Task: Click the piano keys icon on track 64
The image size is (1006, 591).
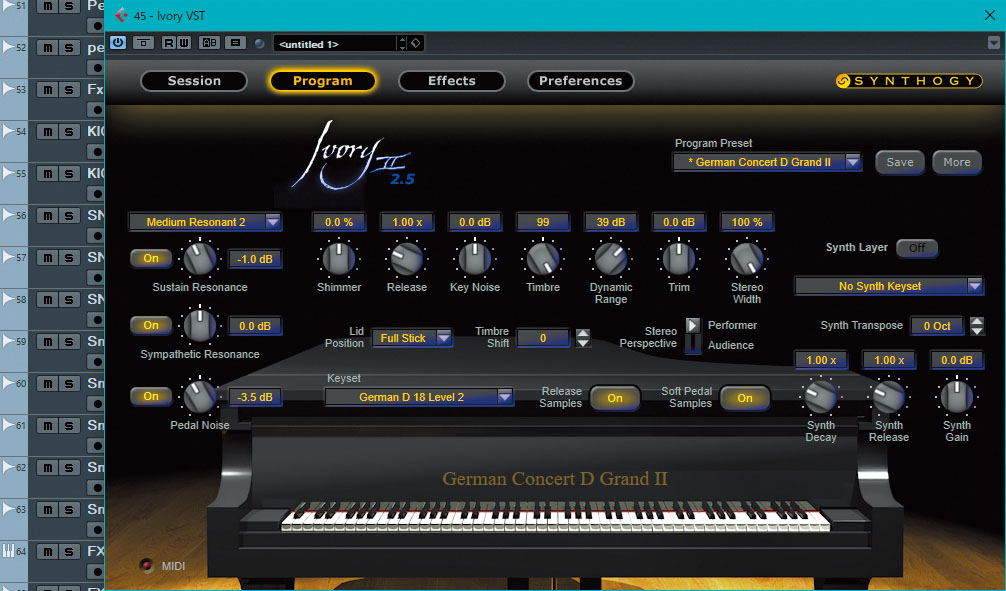Action: click(x=8, y=551)
